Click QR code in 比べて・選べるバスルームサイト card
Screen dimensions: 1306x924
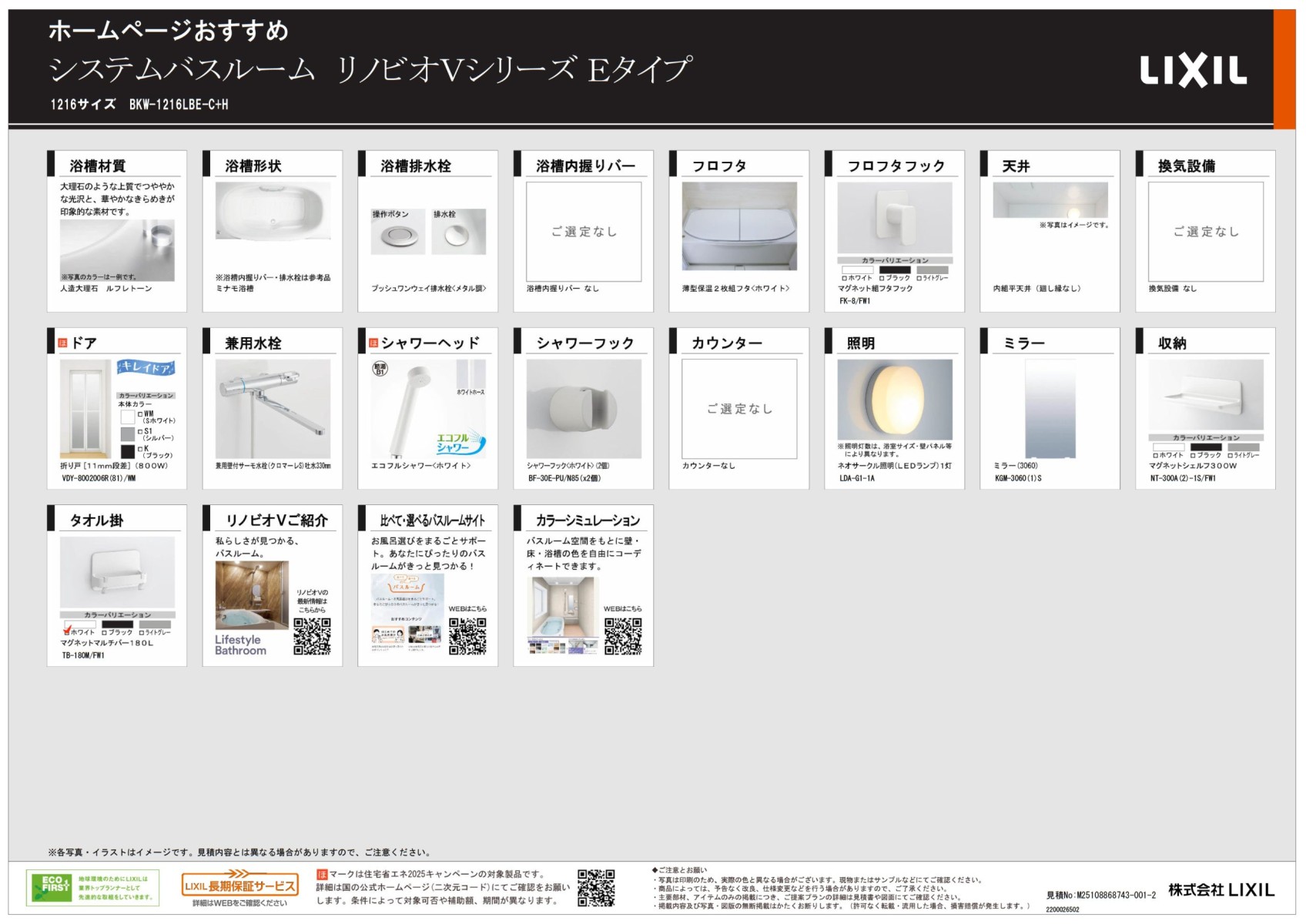pyautogui.click(x=467, y=636)
